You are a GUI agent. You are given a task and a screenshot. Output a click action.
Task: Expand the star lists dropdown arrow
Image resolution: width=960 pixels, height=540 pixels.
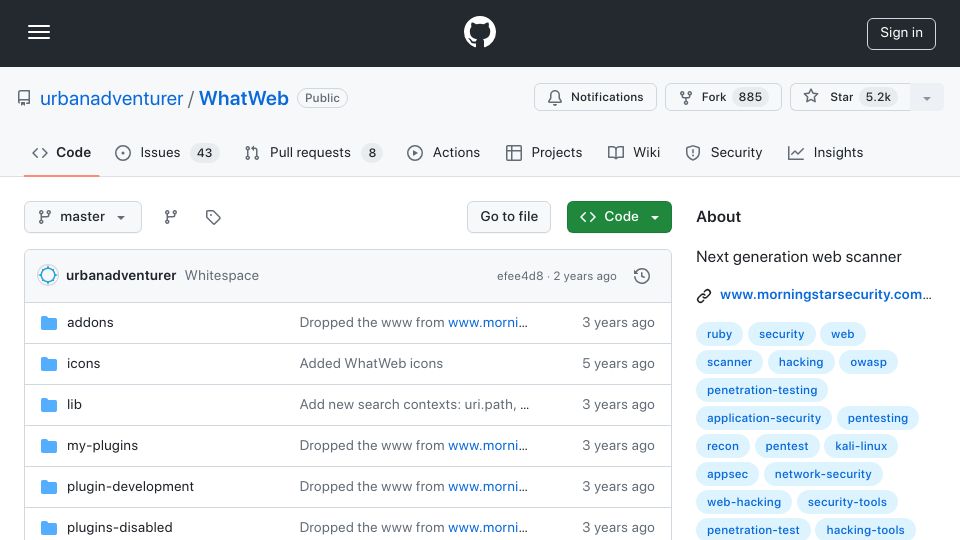[926, 98]
